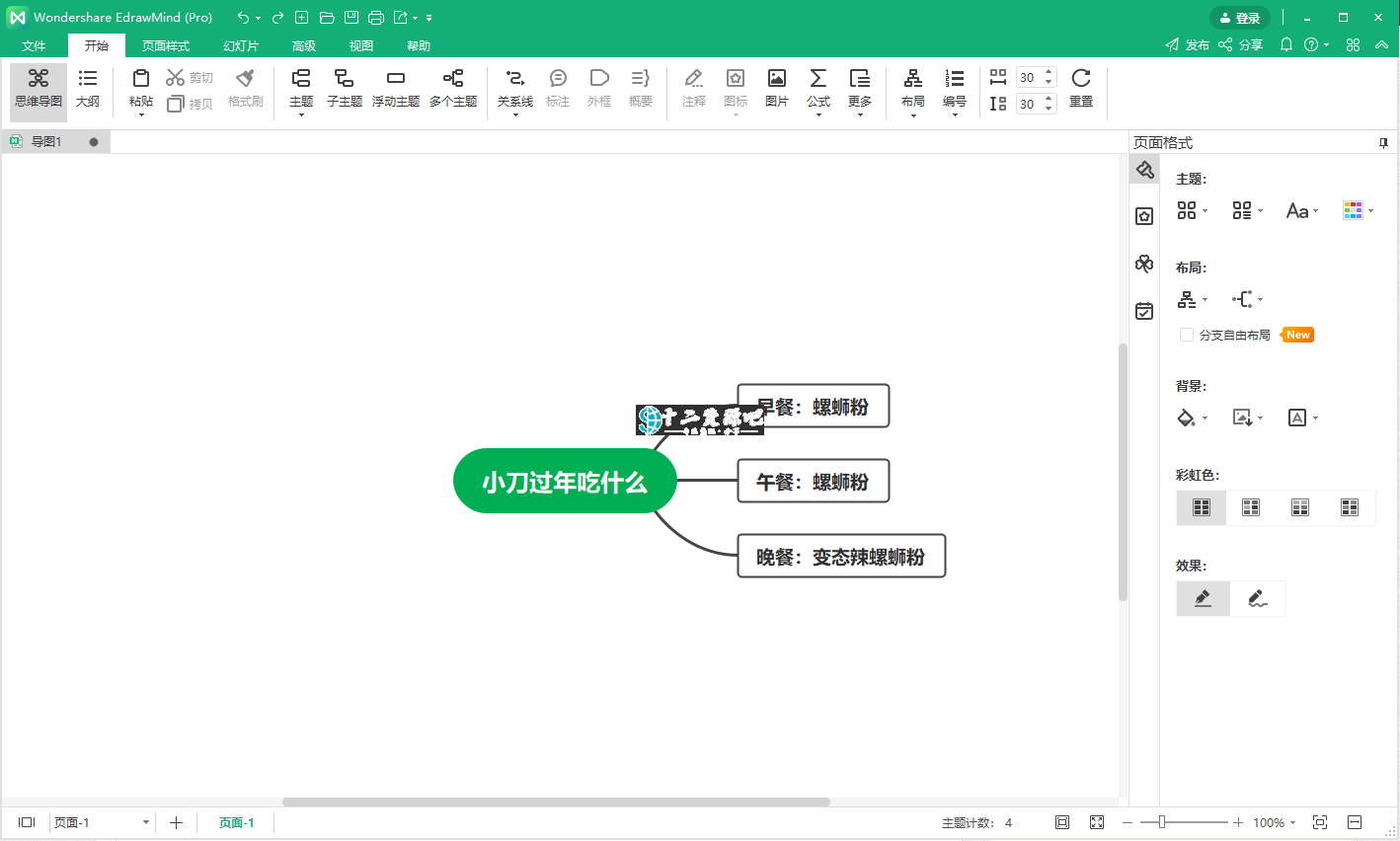The image size is (1400, 841).
Task: Add a 注释 note
Action: coord(694,89)
